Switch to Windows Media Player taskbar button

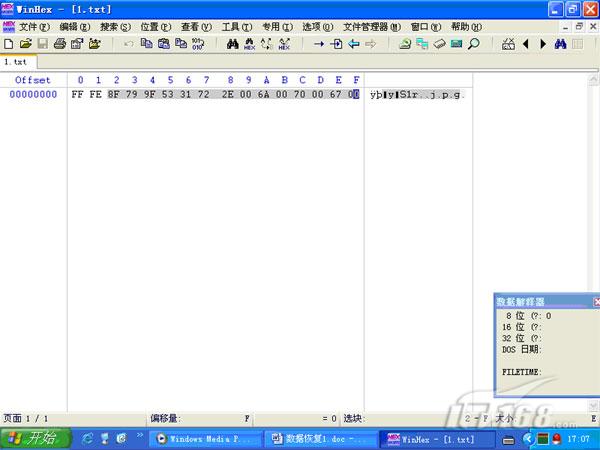click(x=198, y=438)
